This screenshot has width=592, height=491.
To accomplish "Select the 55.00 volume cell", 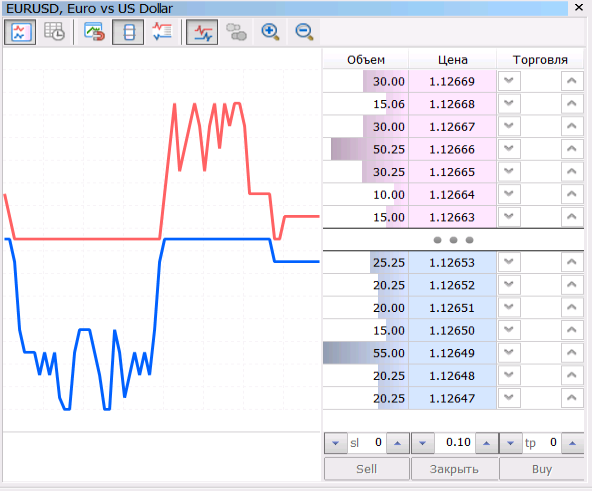I will tap(366, 353).
